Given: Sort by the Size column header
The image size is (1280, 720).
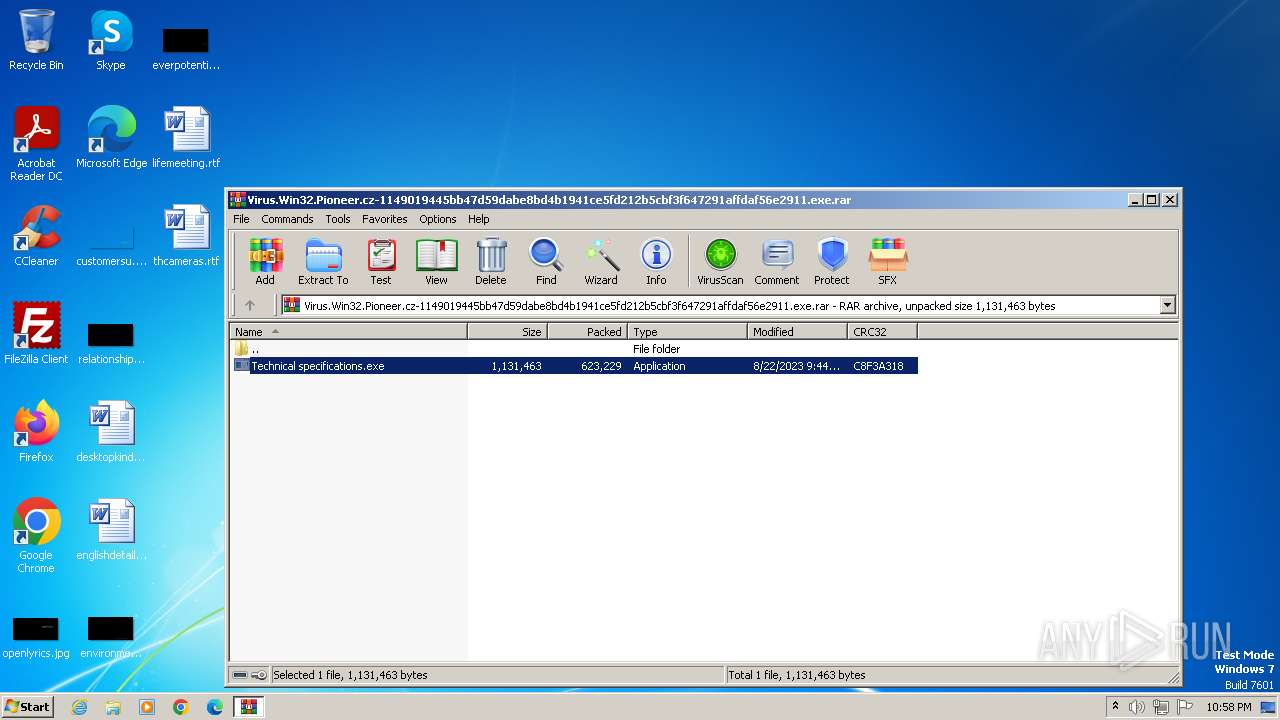Looking at the screenshot, I should (x=507, y=332).
